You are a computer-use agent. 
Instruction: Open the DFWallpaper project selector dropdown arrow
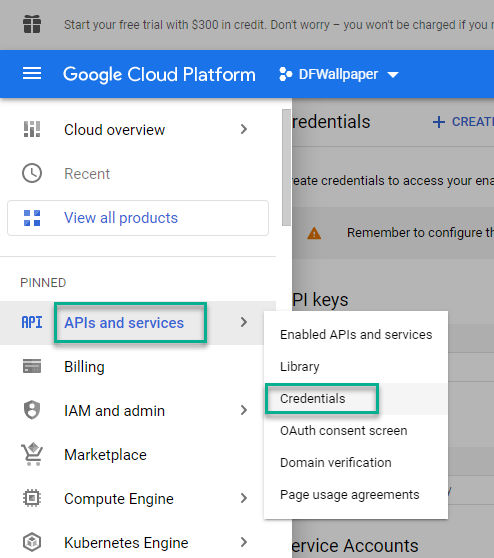393,75
